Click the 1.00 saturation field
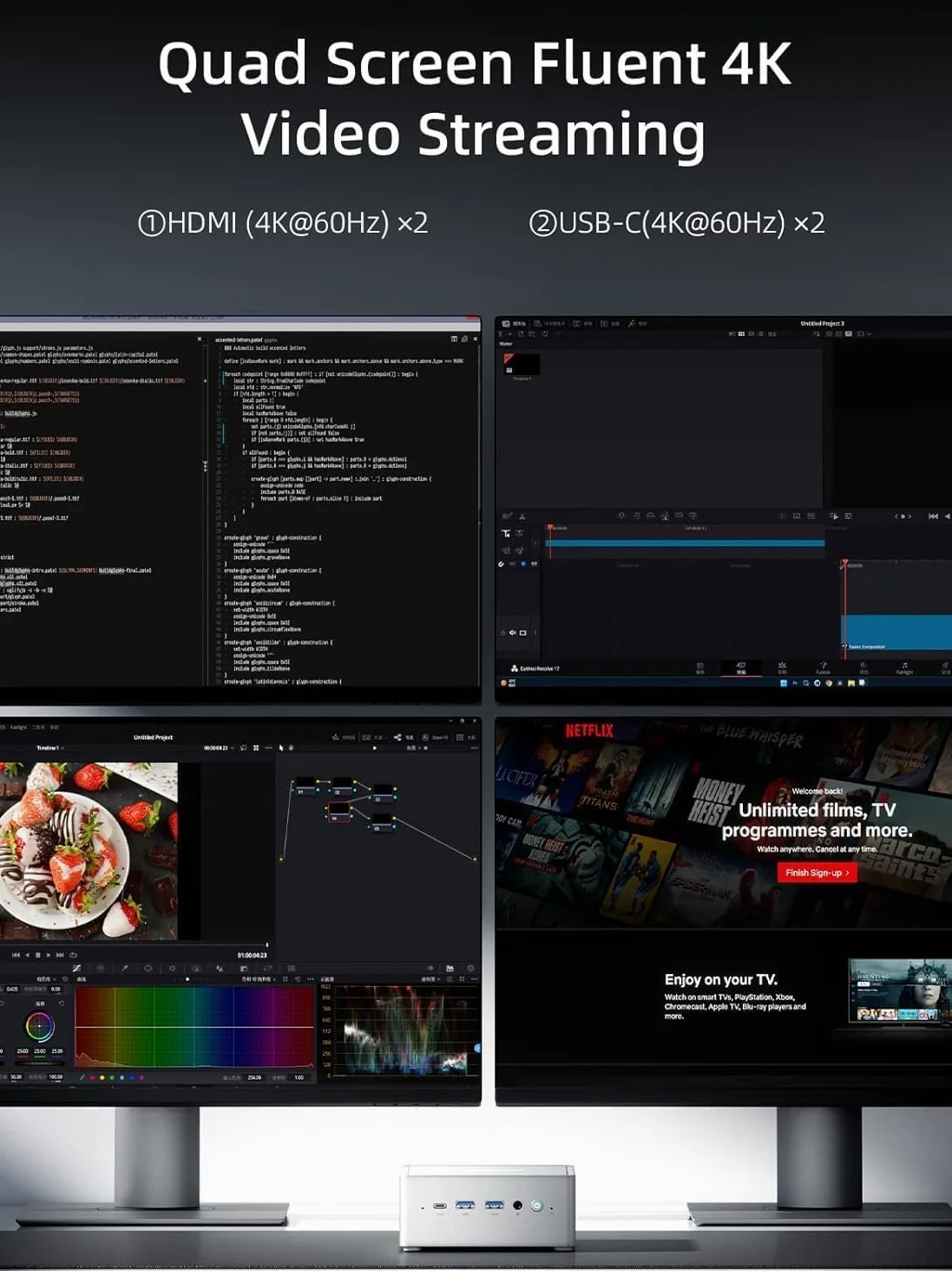The width and height of the screenshot is (952, 1271). click(299, 1077)
